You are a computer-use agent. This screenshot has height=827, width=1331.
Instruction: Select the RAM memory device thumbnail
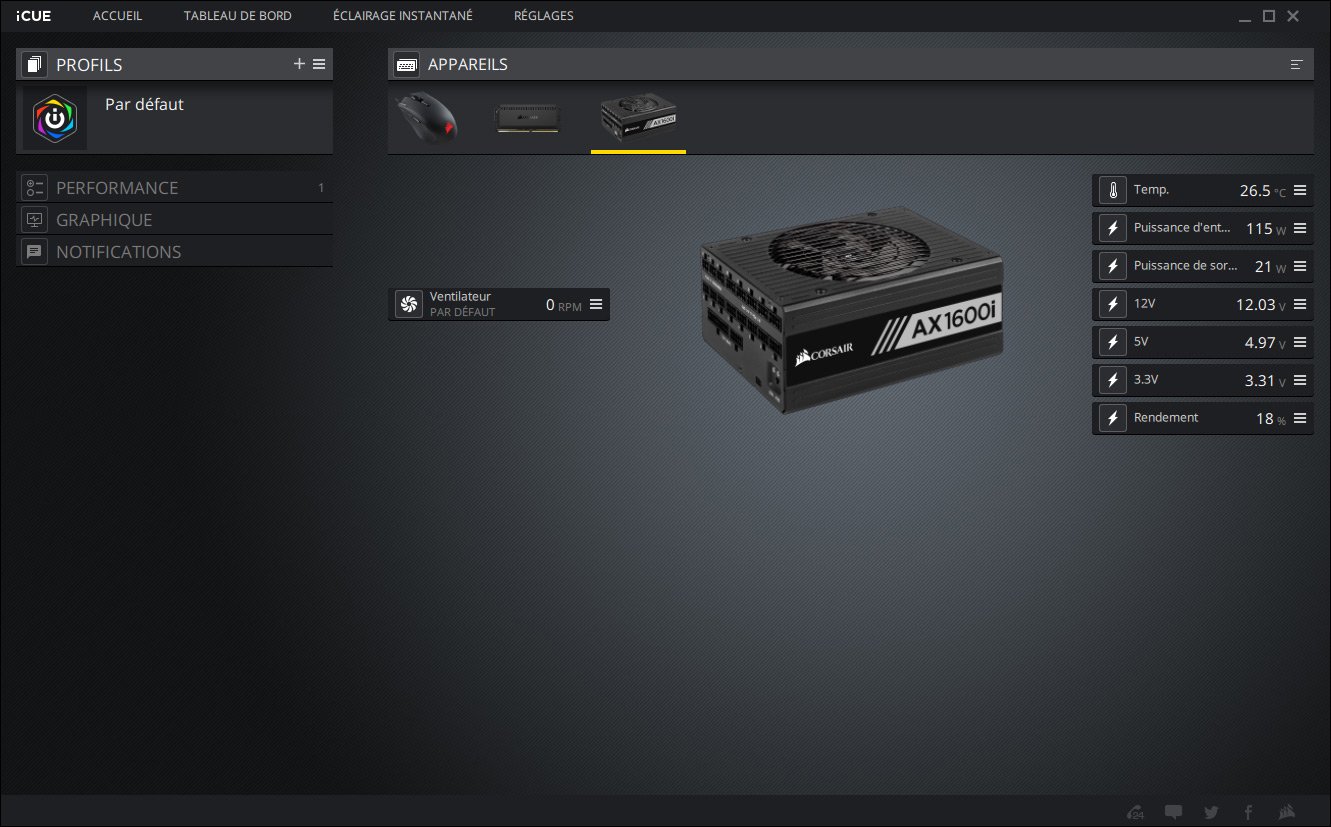[x=529, y=119]
